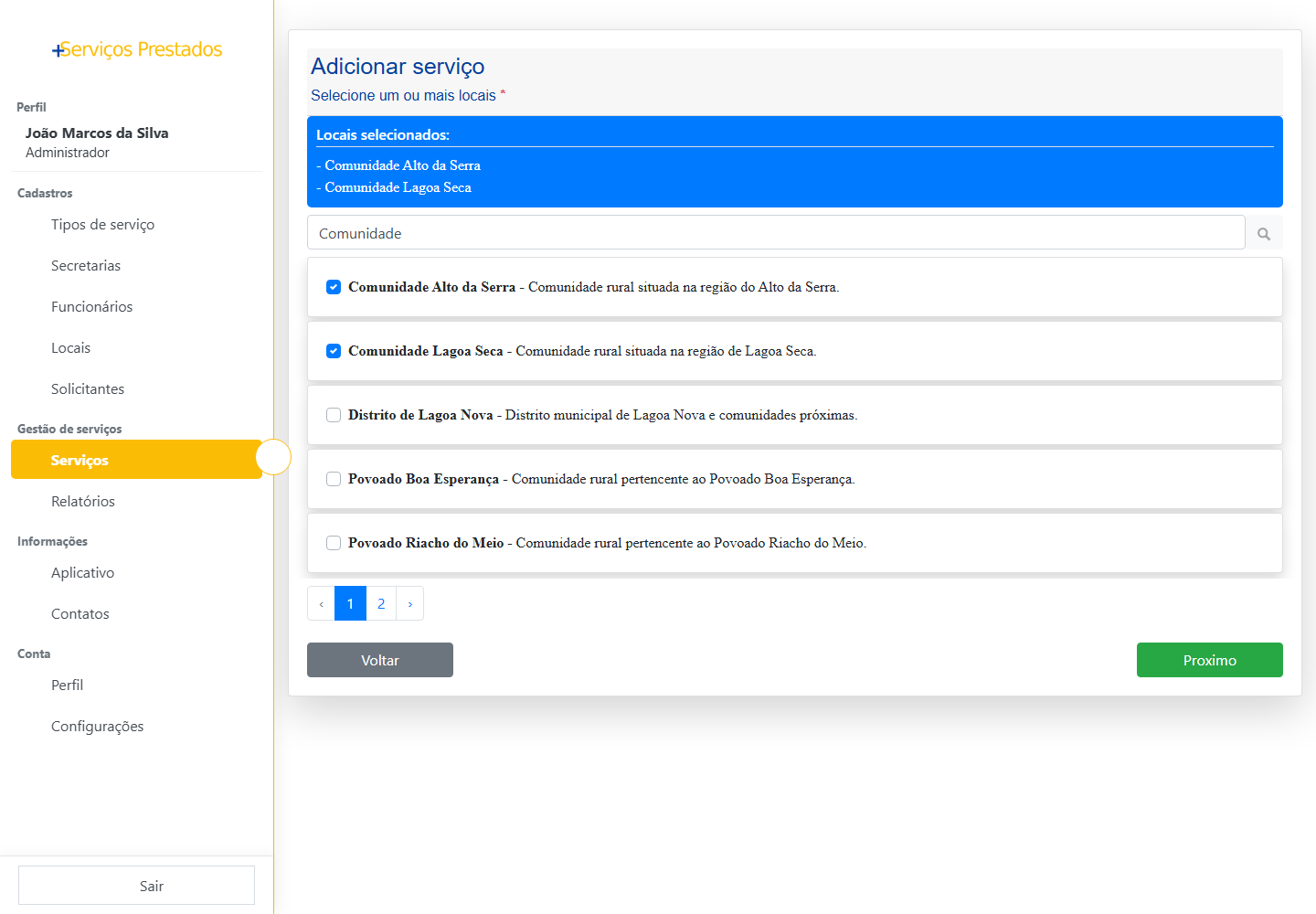Check Povoado Riacho do Meio checkbox

(334, 543)
